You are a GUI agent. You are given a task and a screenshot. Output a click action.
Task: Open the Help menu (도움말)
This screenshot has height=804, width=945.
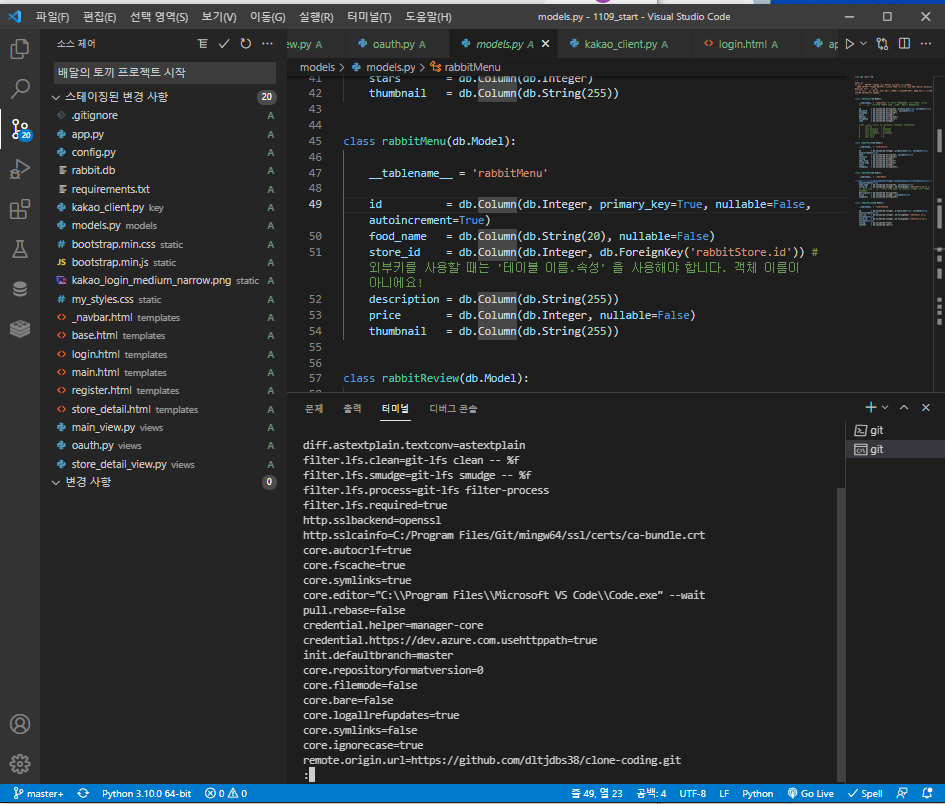click(427, 17)
